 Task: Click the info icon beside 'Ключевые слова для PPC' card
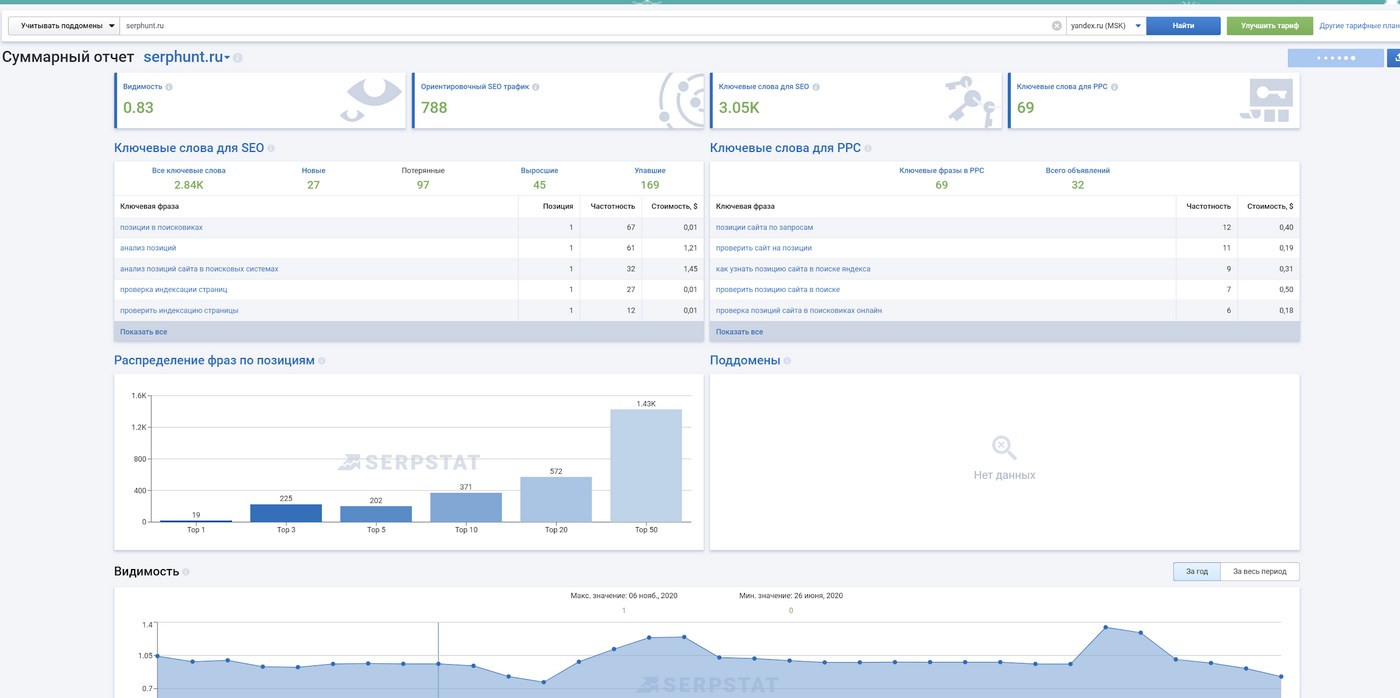tap(1115, 87)
